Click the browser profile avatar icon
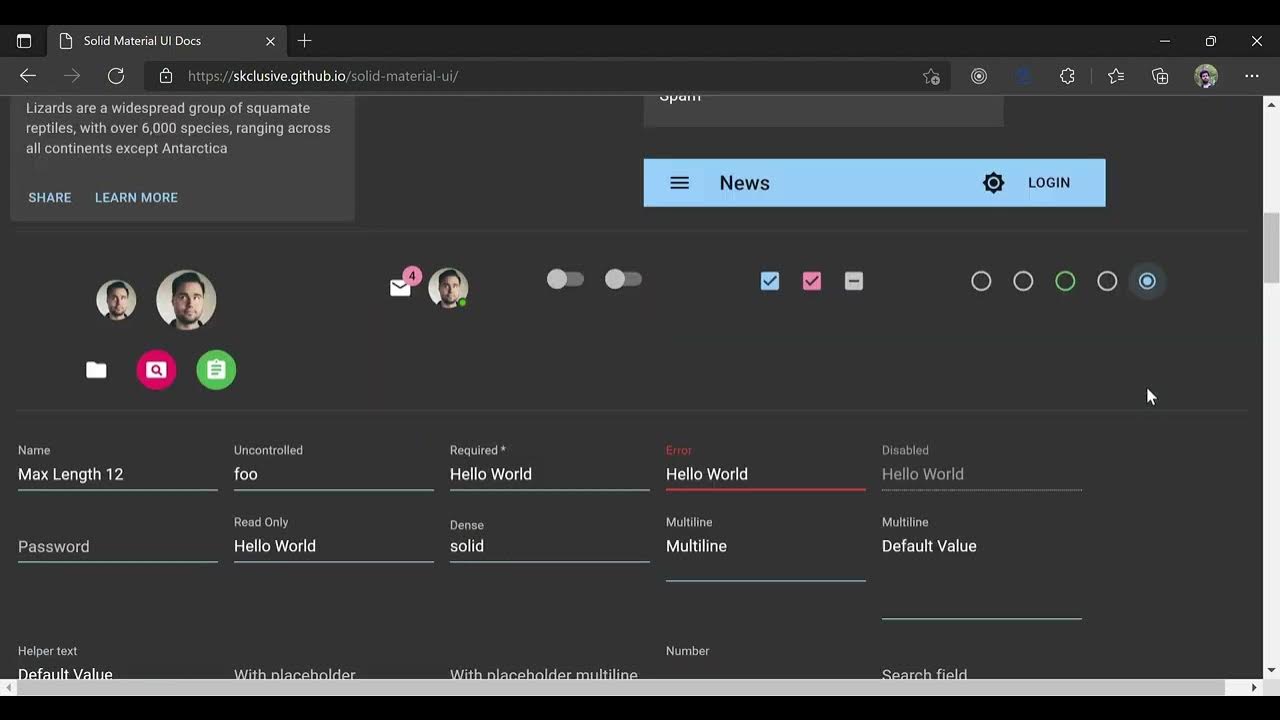 pos(1205,75)
